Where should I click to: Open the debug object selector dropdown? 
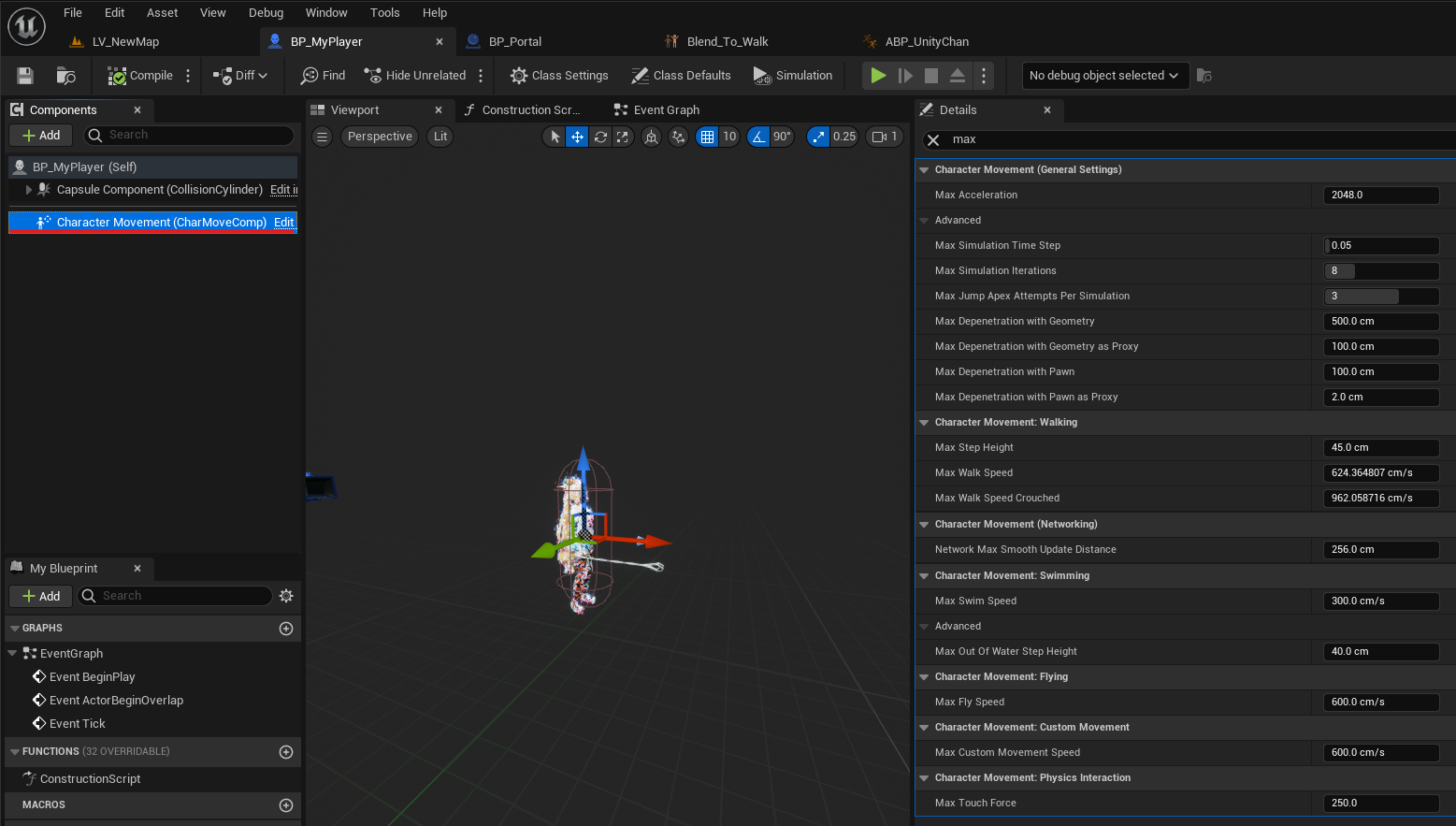(1104, 76)
